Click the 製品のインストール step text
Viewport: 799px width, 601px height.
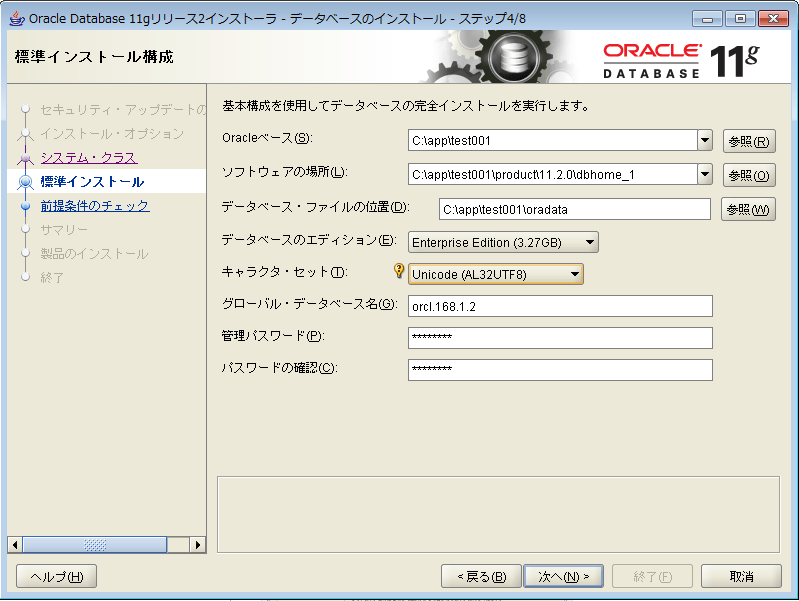pos(94,253)
